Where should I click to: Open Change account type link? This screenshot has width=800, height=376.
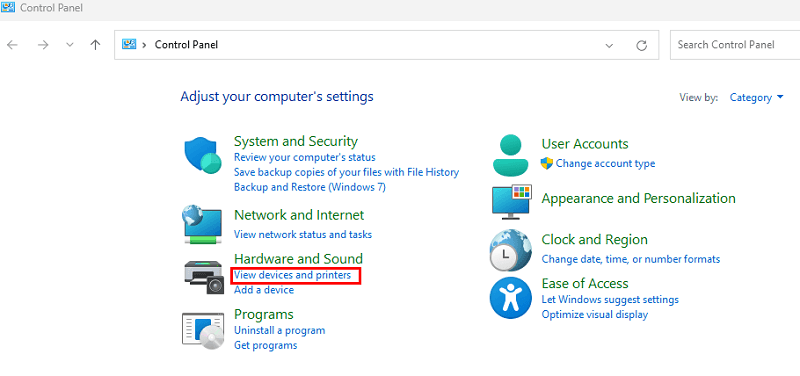coord(605,164)
